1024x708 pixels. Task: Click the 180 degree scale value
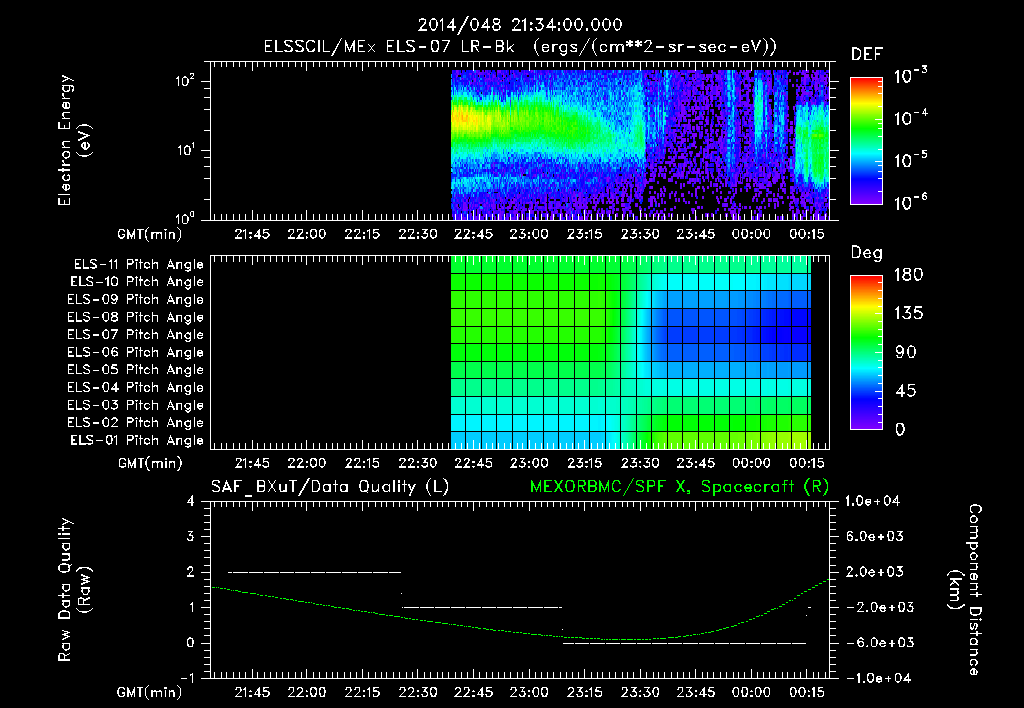(x=908, y=275)
